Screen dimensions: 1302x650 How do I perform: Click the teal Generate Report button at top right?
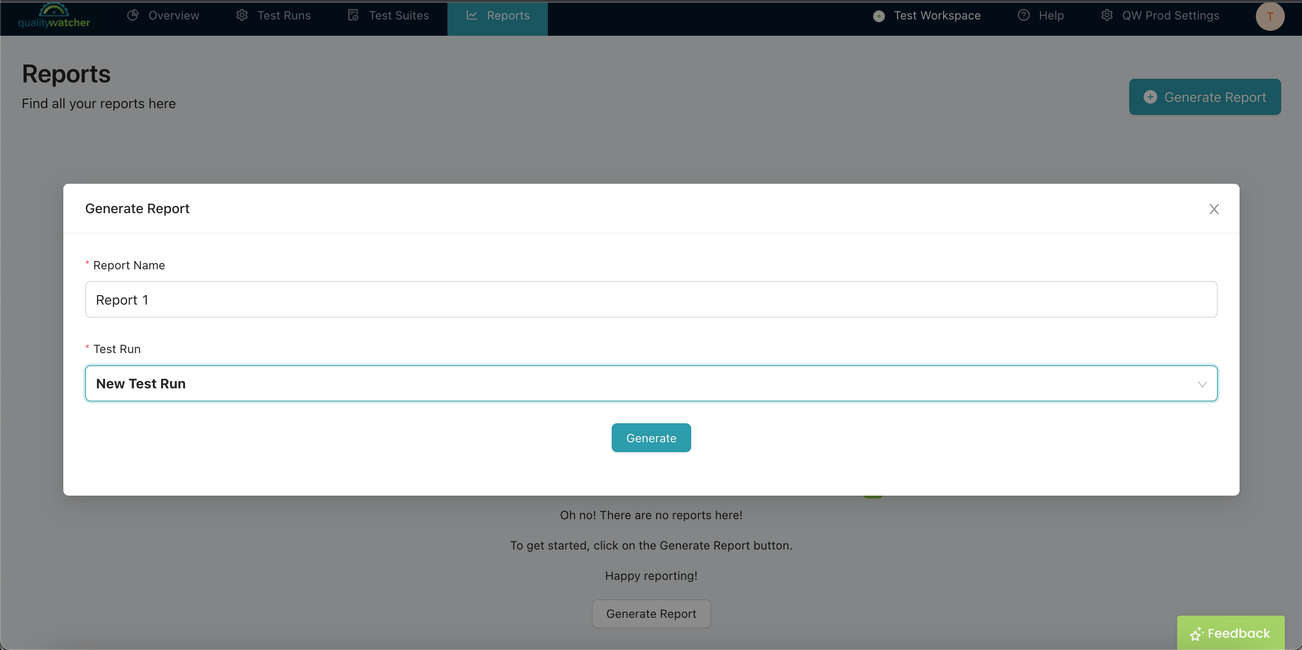[1205, 97]
